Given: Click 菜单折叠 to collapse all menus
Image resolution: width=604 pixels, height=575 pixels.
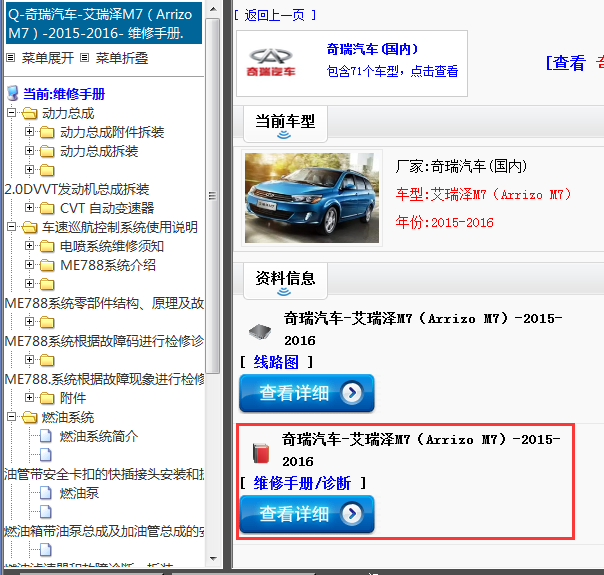Looking at the screenshot, I should pyautogui.click(x=122, y=58).
